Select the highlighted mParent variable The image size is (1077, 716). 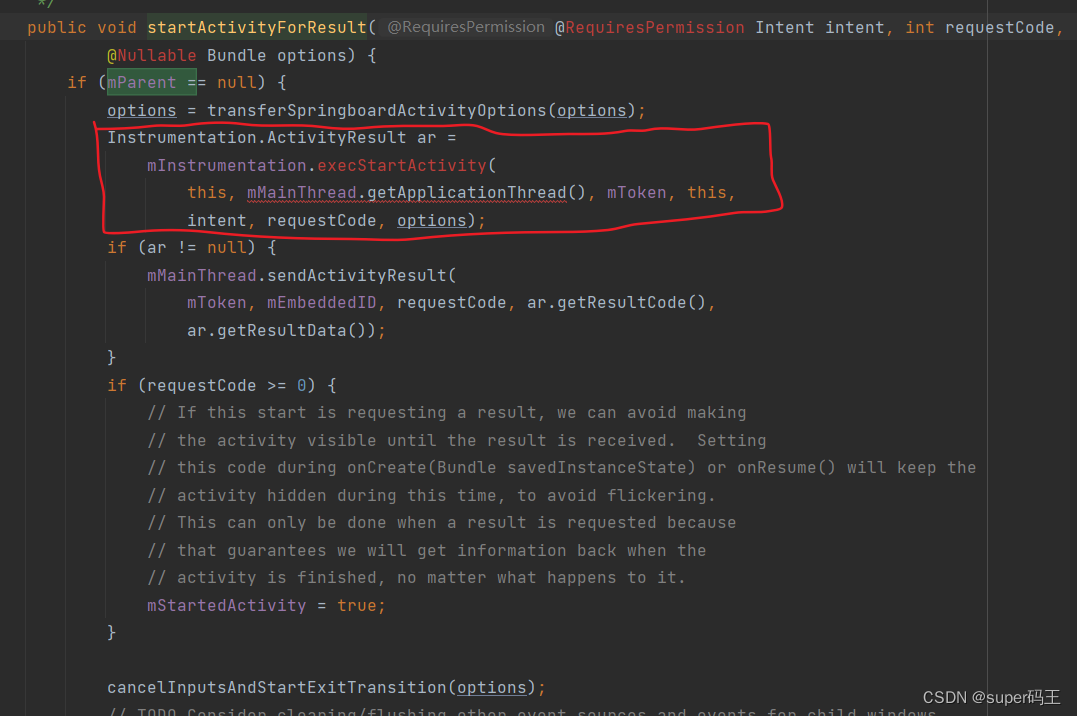(x=141, y=82)
